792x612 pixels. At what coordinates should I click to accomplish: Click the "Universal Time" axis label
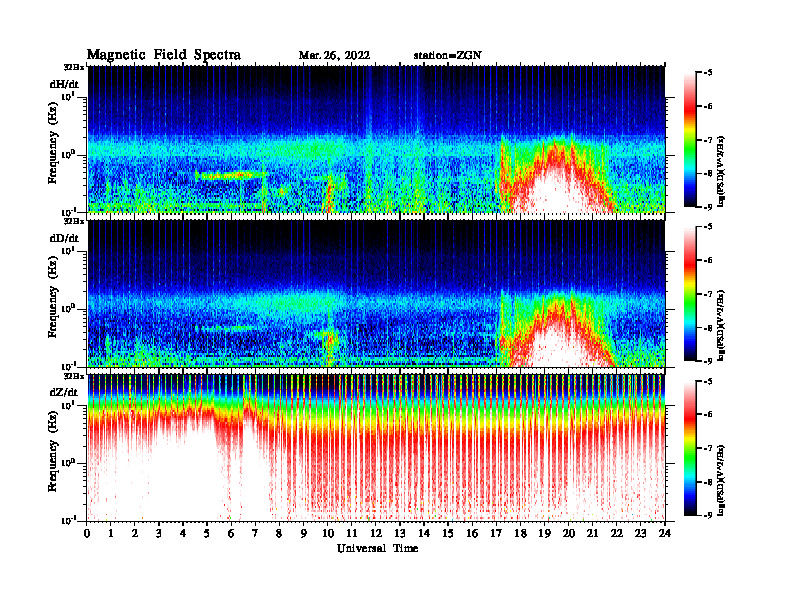coord(377,548)
